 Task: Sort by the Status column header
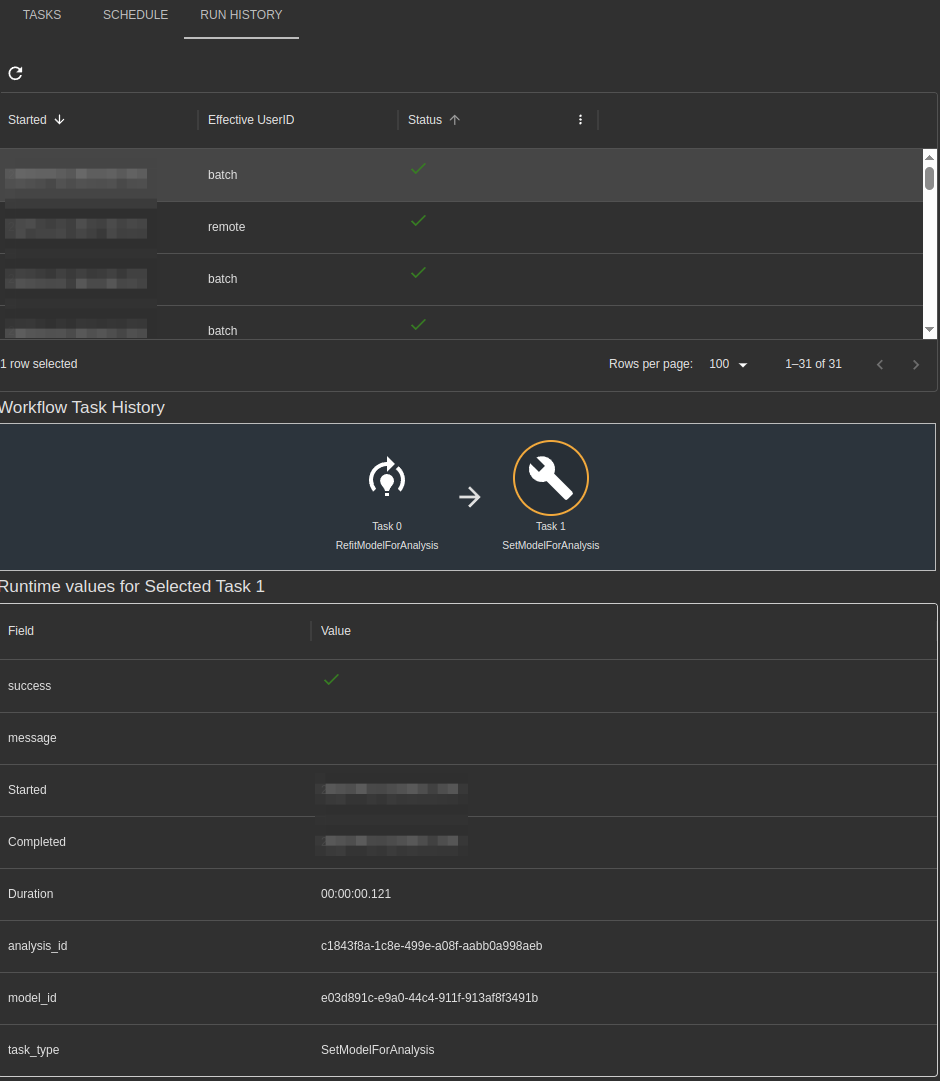(425, 120)
